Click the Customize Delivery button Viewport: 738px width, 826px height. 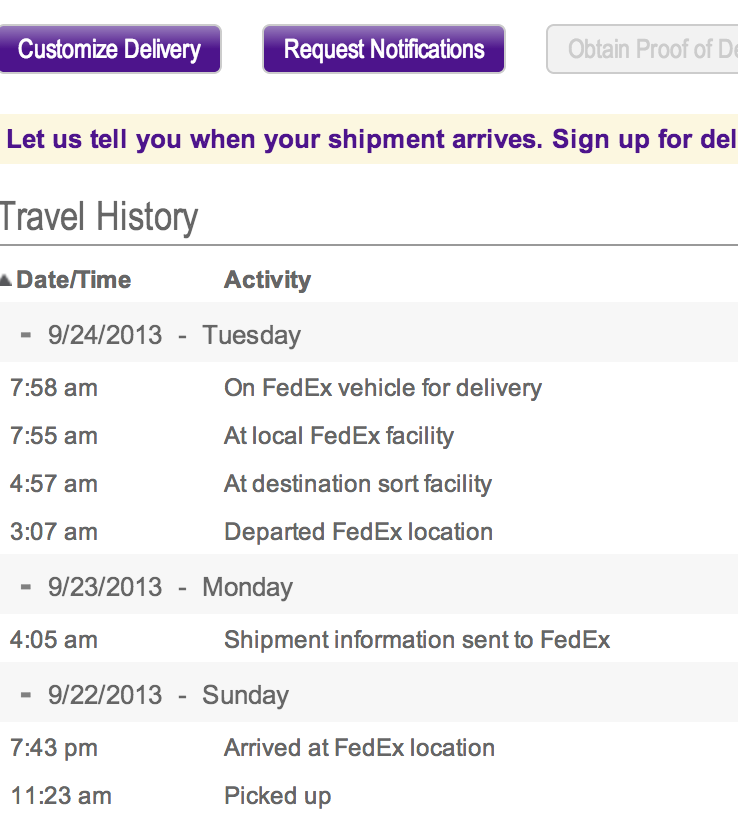click(x=109, y=49)
